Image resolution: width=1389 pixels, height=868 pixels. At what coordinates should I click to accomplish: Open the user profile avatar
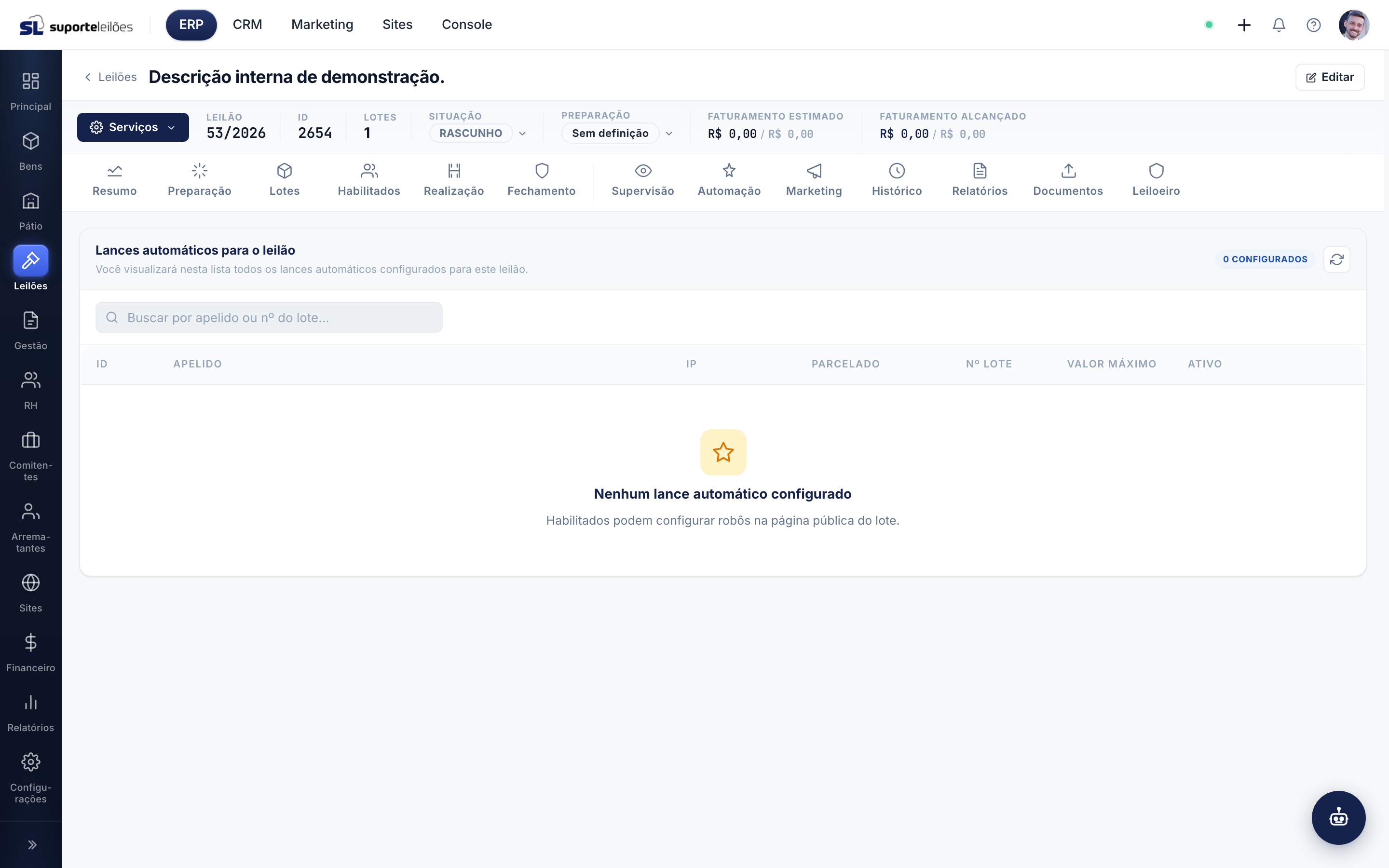(x=1353, y=25)
